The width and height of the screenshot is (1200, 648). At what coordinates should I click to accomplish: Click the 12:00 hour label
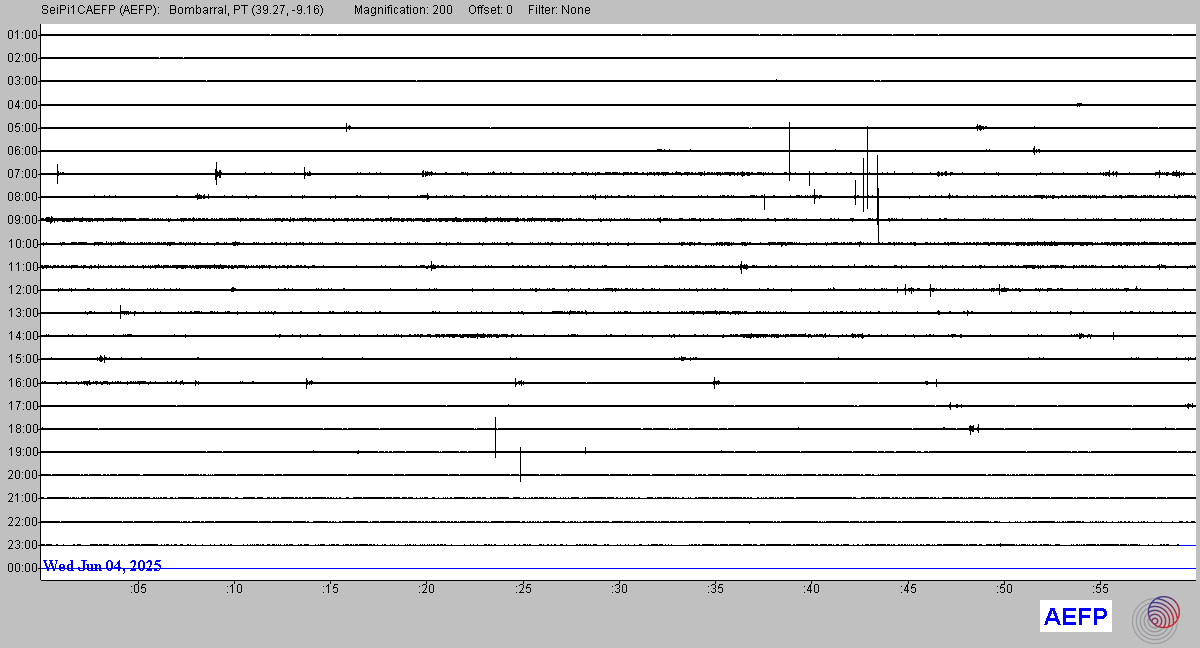coord(22,290)
